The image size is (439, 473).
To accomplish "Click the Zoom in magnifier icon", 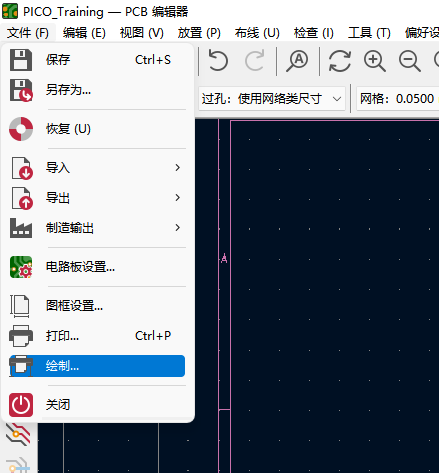I will (x=375, y=61).
